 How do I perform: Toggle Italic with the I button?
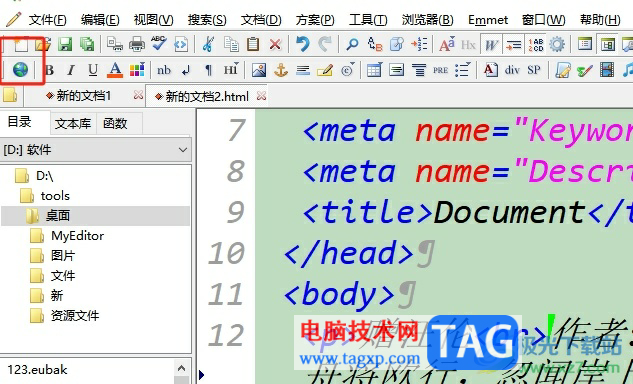click(71, 70)
